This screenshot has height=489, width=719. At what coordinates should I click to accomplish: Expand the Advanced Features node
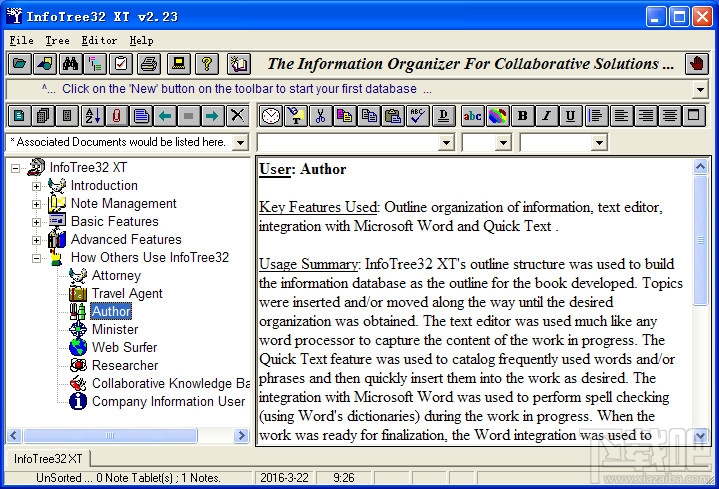tap(36, 240)
